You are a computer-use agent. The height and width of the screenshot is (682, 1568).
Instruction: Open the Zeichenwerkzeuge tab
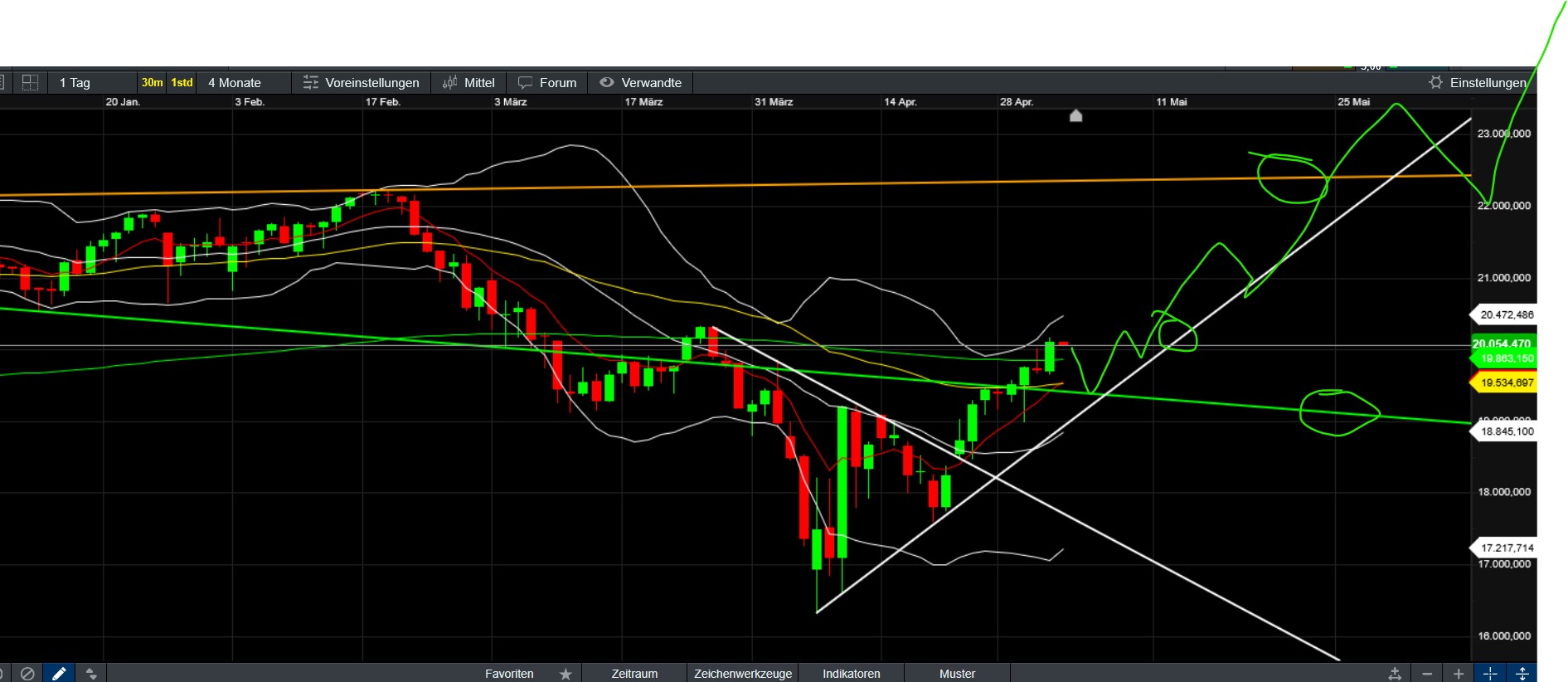(743, 674)
